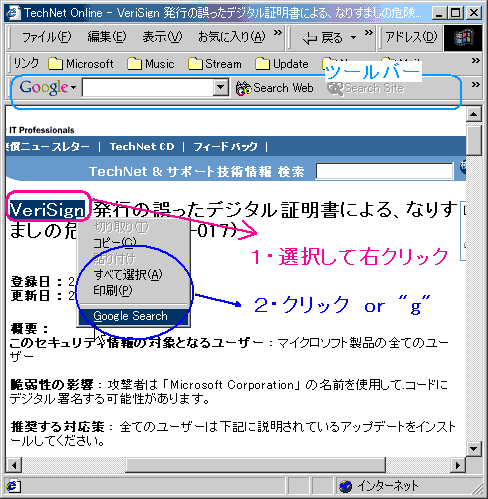This screenshot has height=499, width=488.
Task: Open the お気に入り(A) menu
Action: click(x=231, y=37)
